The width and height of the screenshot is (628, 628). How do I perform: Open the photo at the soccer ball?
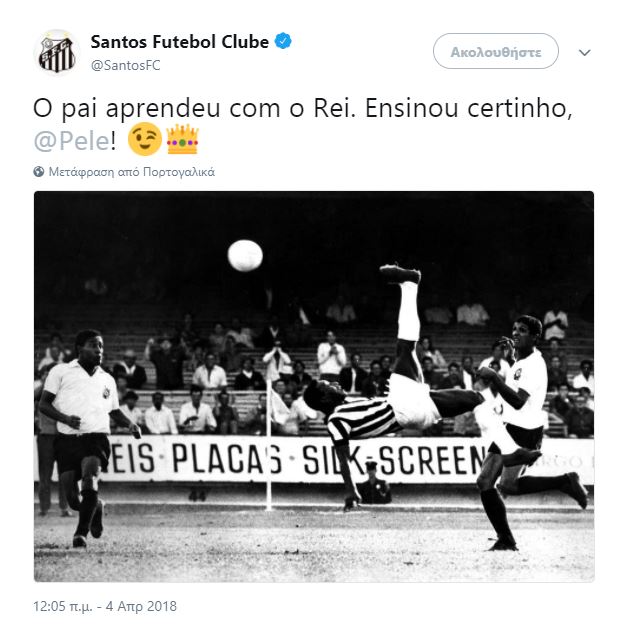(245, 256)
